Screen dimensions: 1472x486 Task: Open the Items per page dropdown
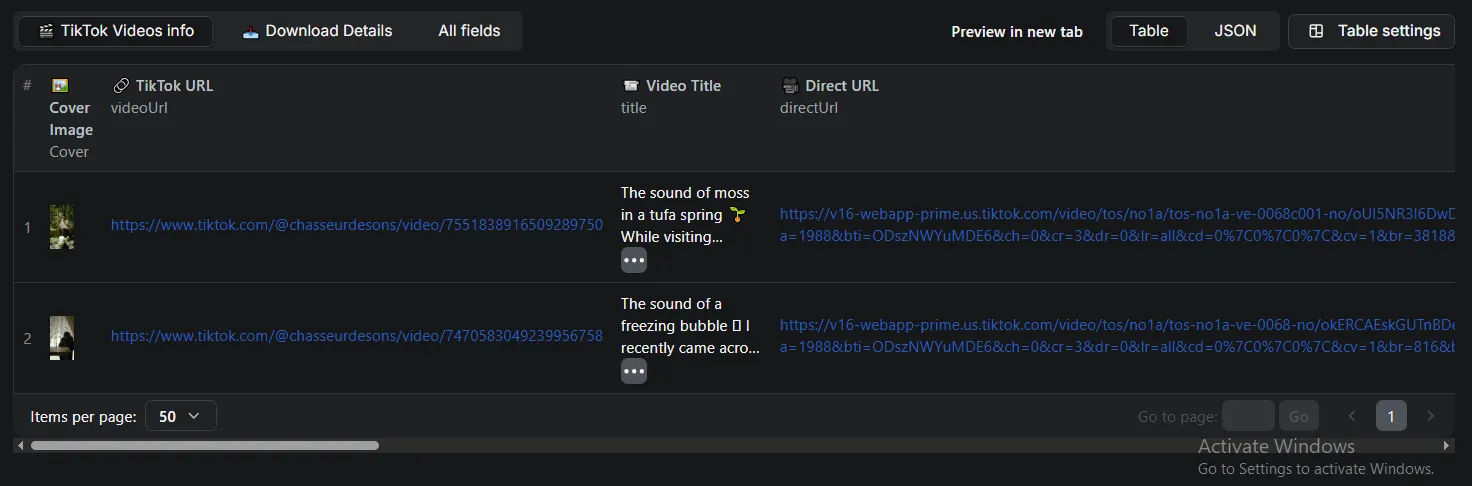180,416
